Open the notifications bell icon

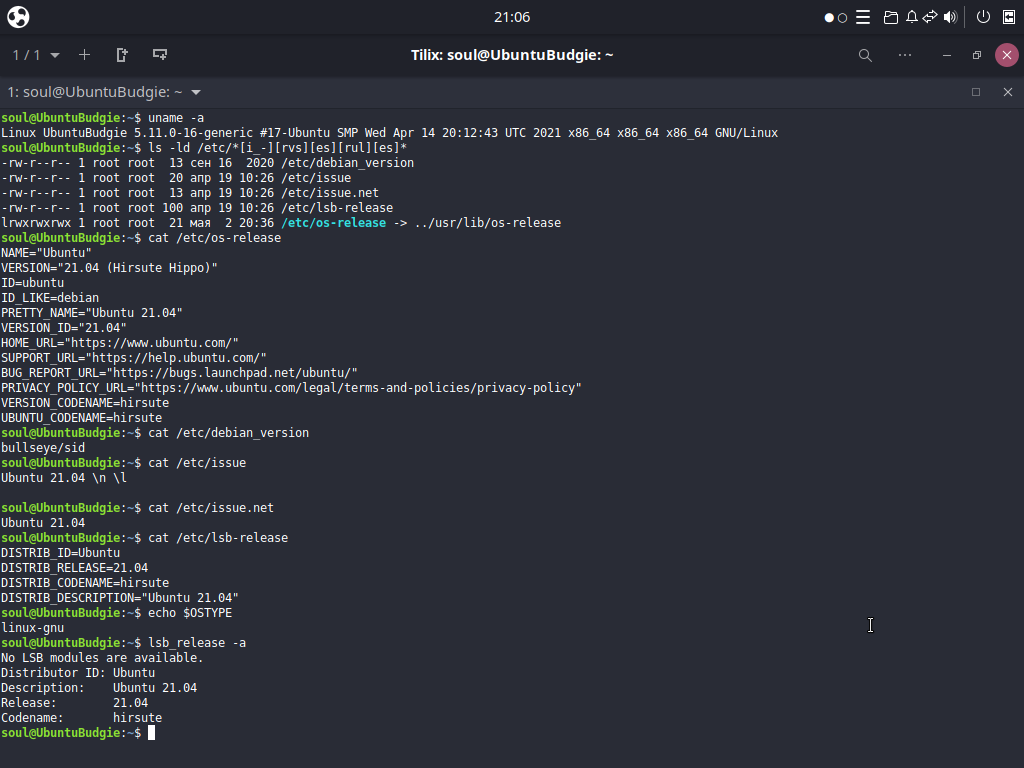pos(912,17)
